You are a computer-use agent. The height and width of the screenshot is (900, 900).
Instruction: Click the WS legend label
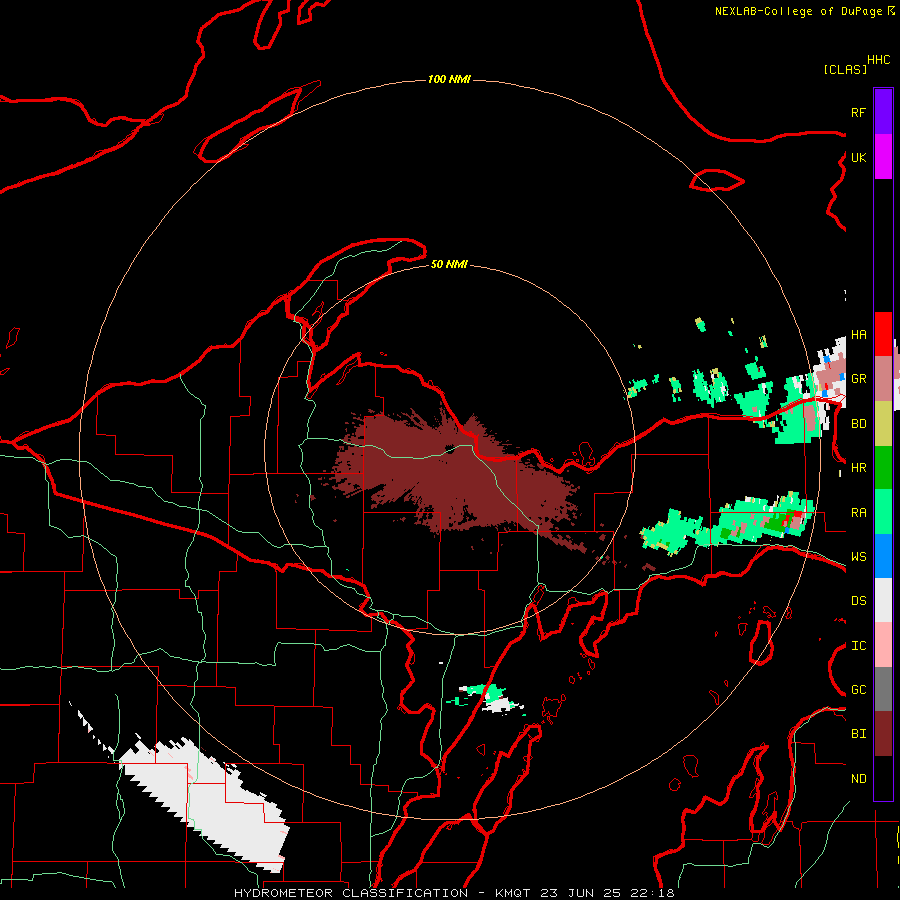[x=858, y=557]
